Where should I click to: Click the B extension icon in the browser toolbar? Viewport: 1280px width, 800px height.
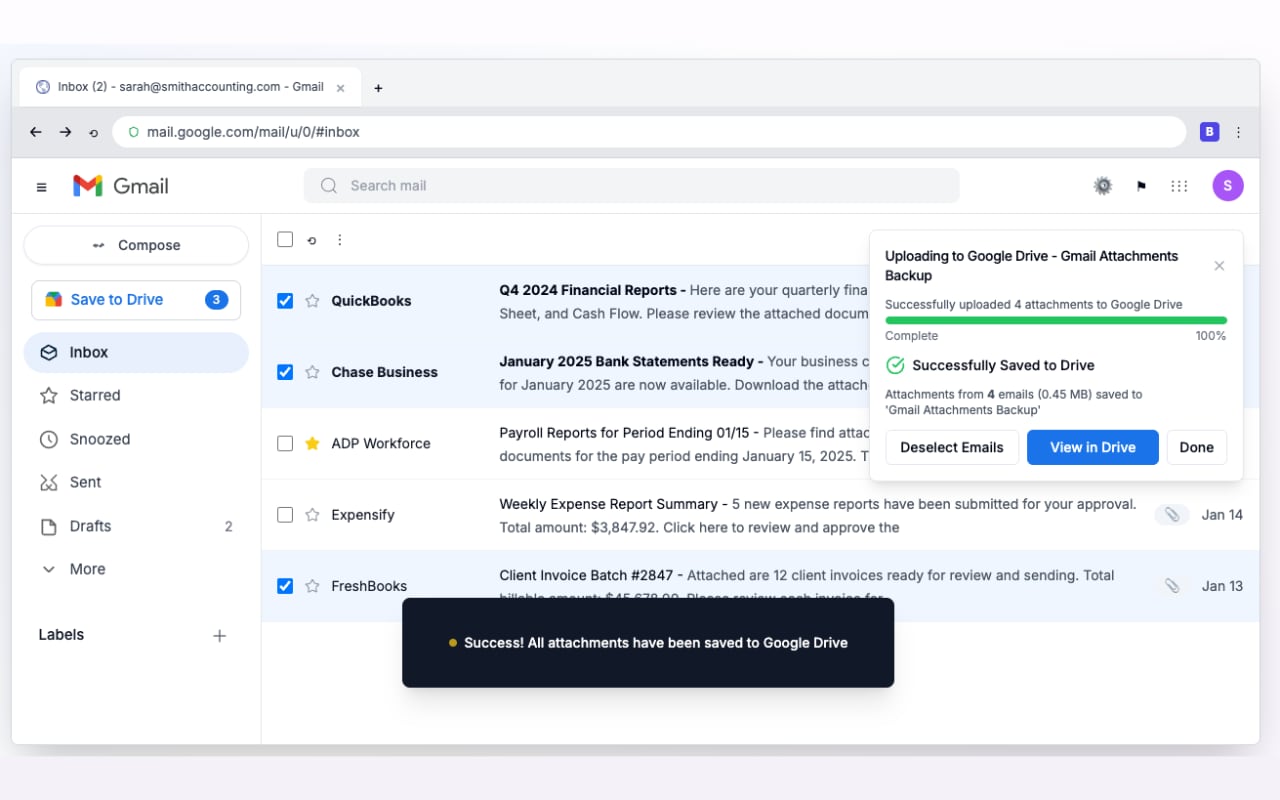pyautogui.click(x=1209, y=131)
